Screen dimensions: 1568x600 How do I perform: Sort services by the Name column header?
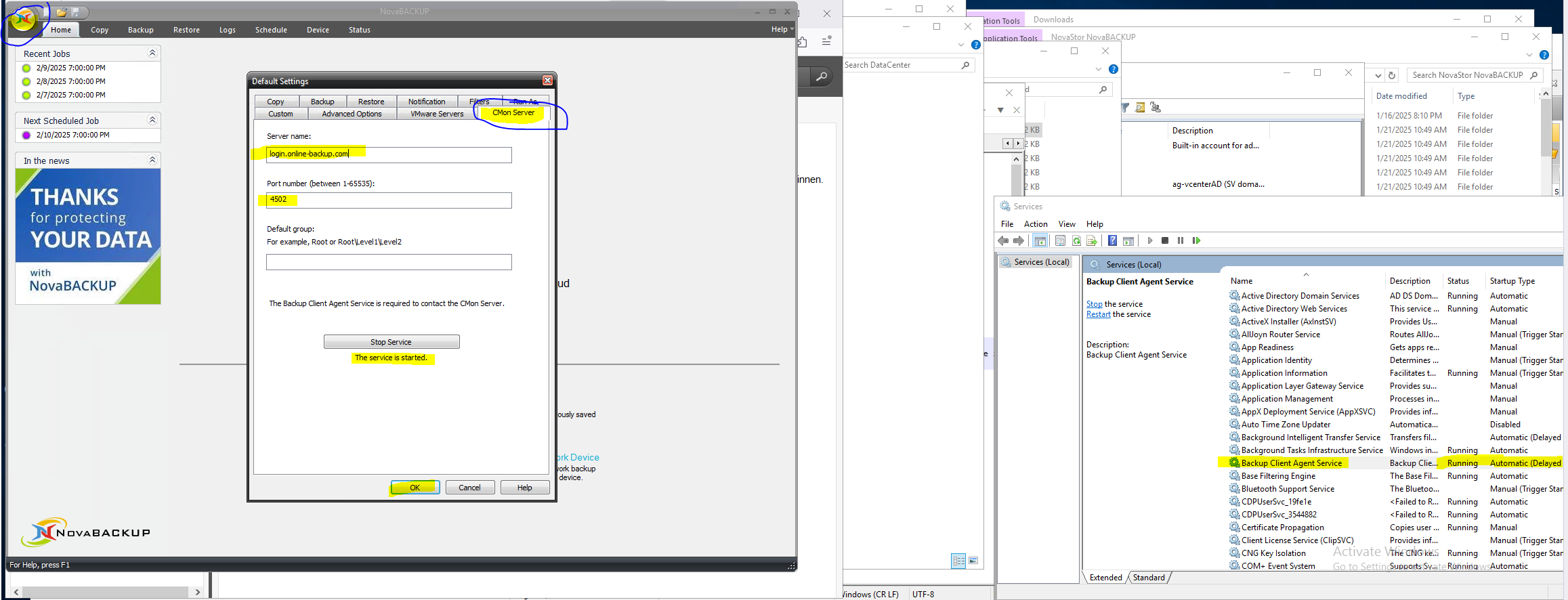click(x=1242, y=281)
